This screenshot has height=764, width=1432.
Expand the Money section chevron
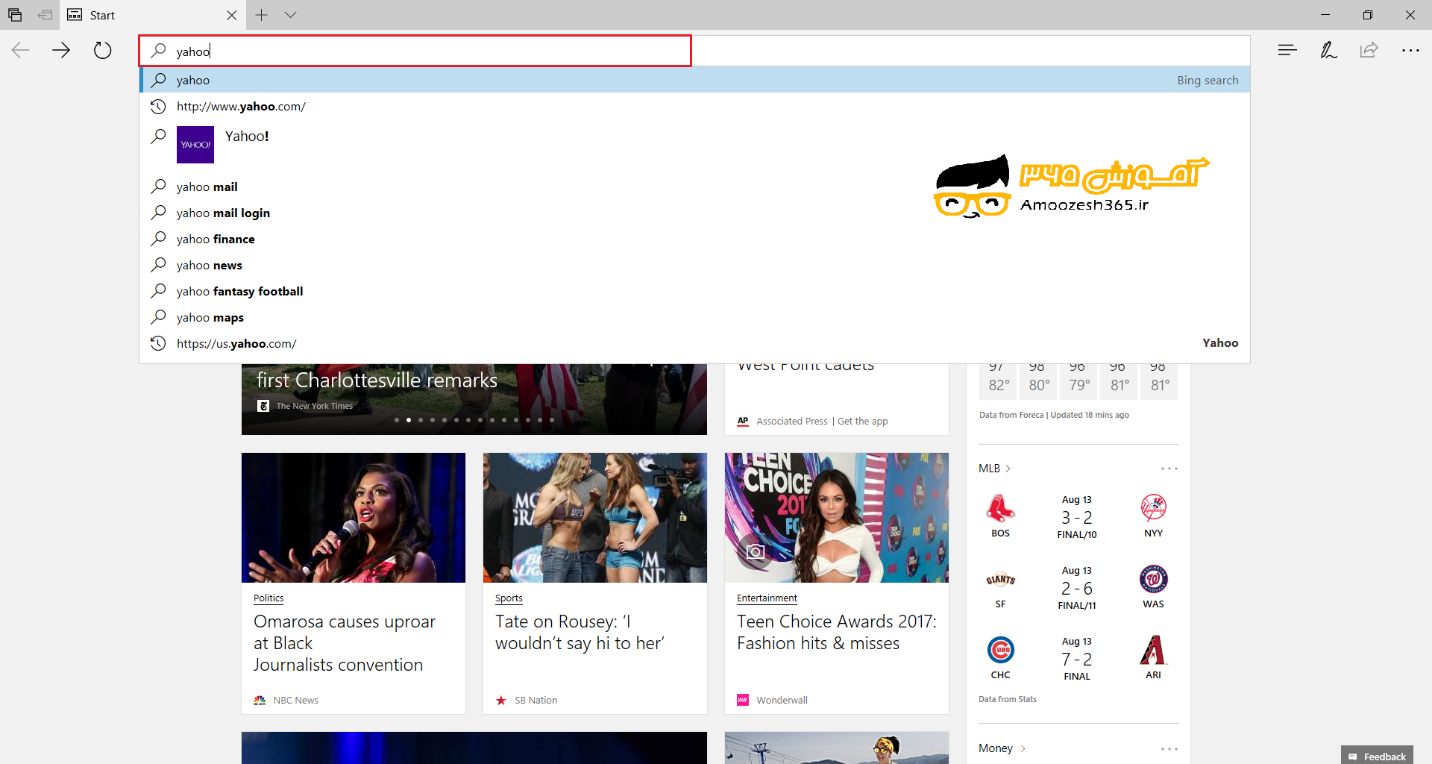click(1023, 748)
